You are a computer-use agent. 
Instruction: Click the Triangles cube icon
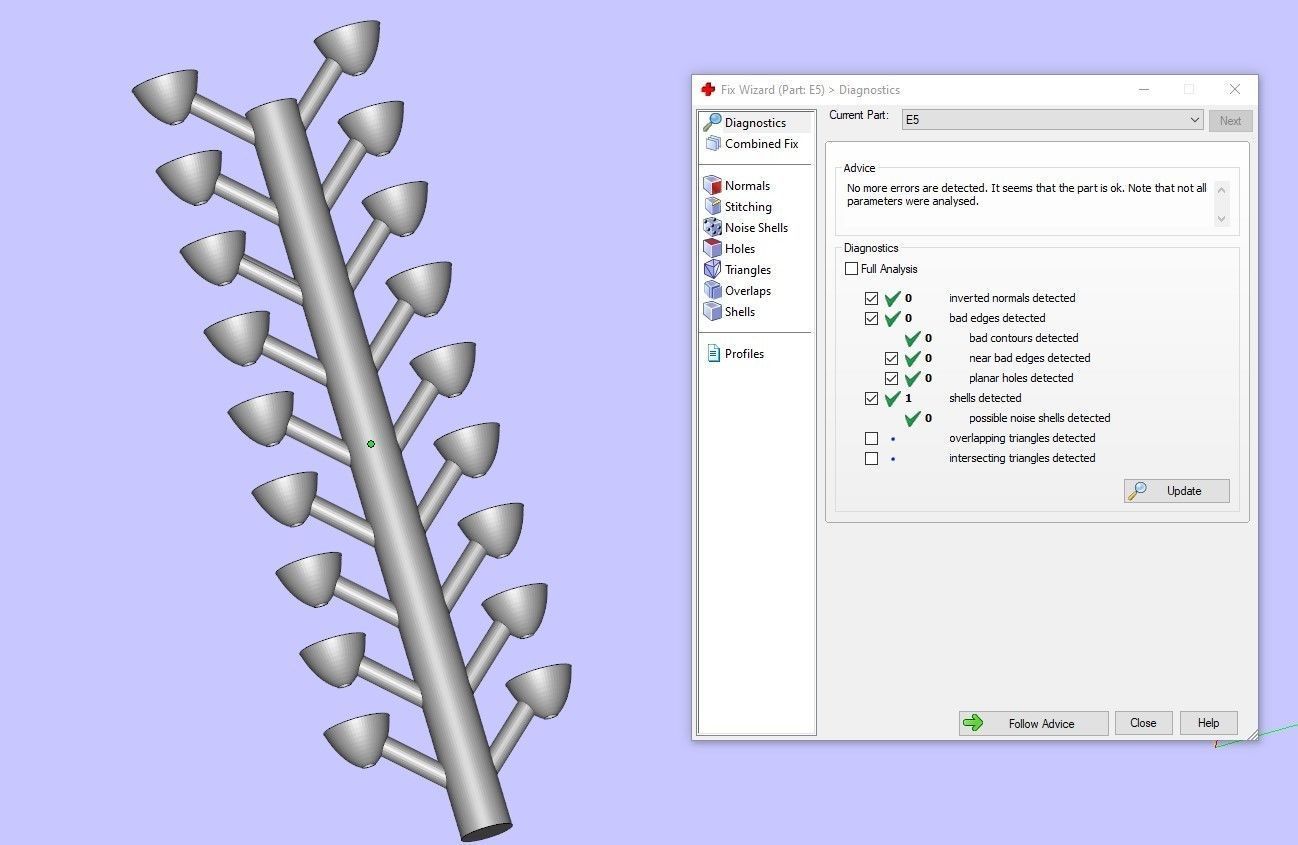coord(712,269)
